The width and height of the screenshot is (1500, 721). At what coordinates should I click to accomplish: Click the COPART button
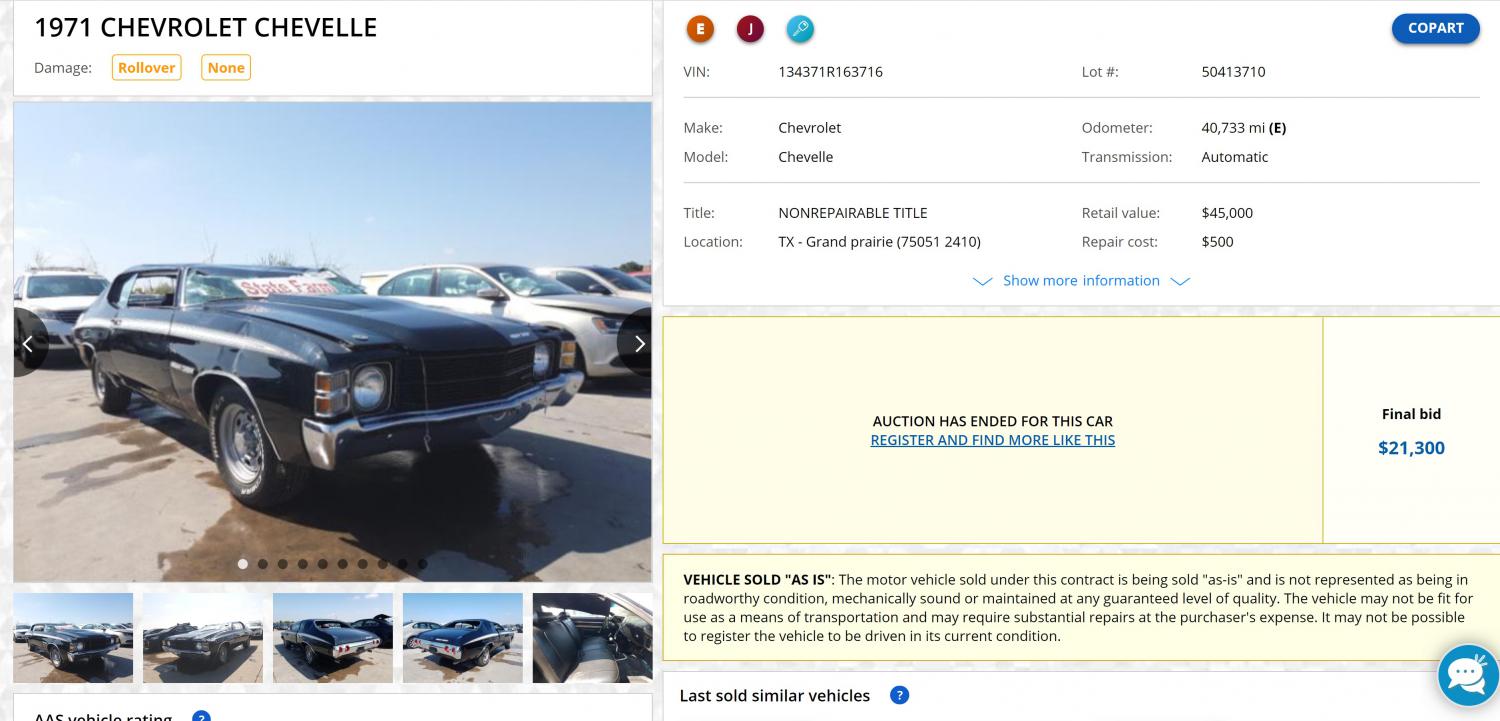click(x=1435, y=28)
